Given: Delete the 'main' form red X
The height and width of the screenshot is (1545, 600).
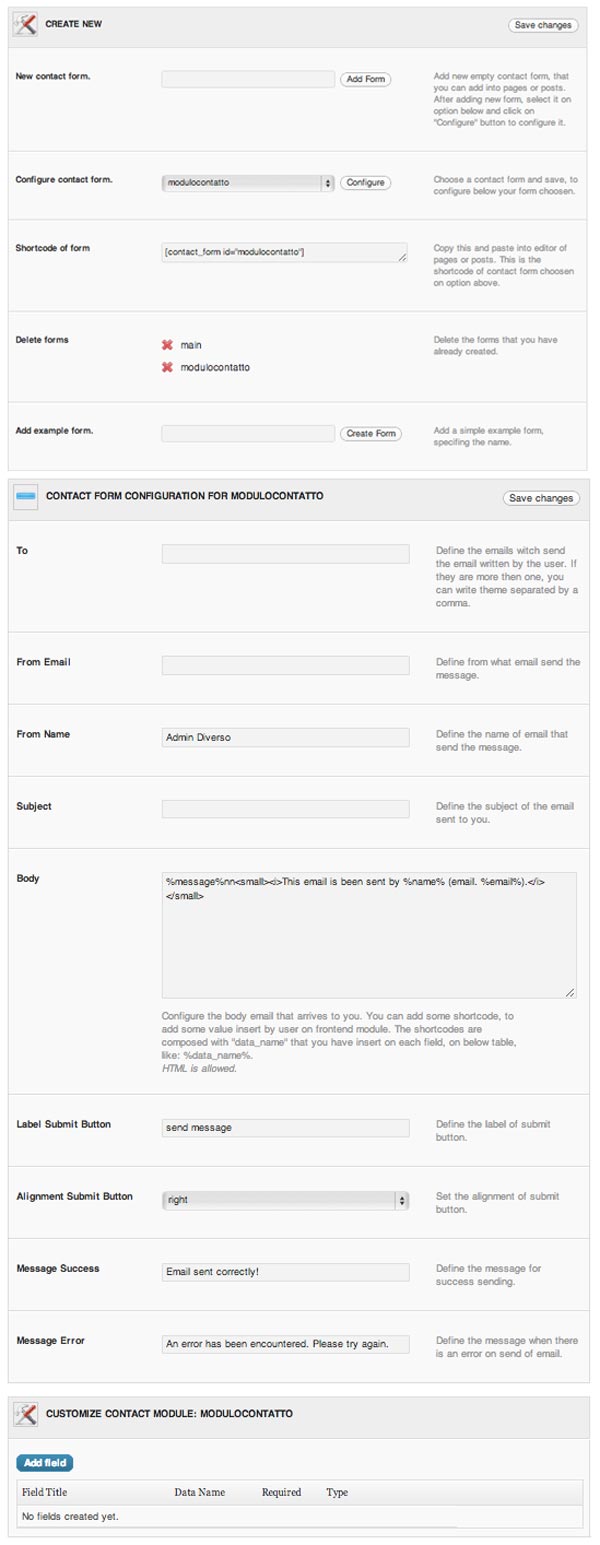Looking at the screenshot, I should [x=168, y=345].
